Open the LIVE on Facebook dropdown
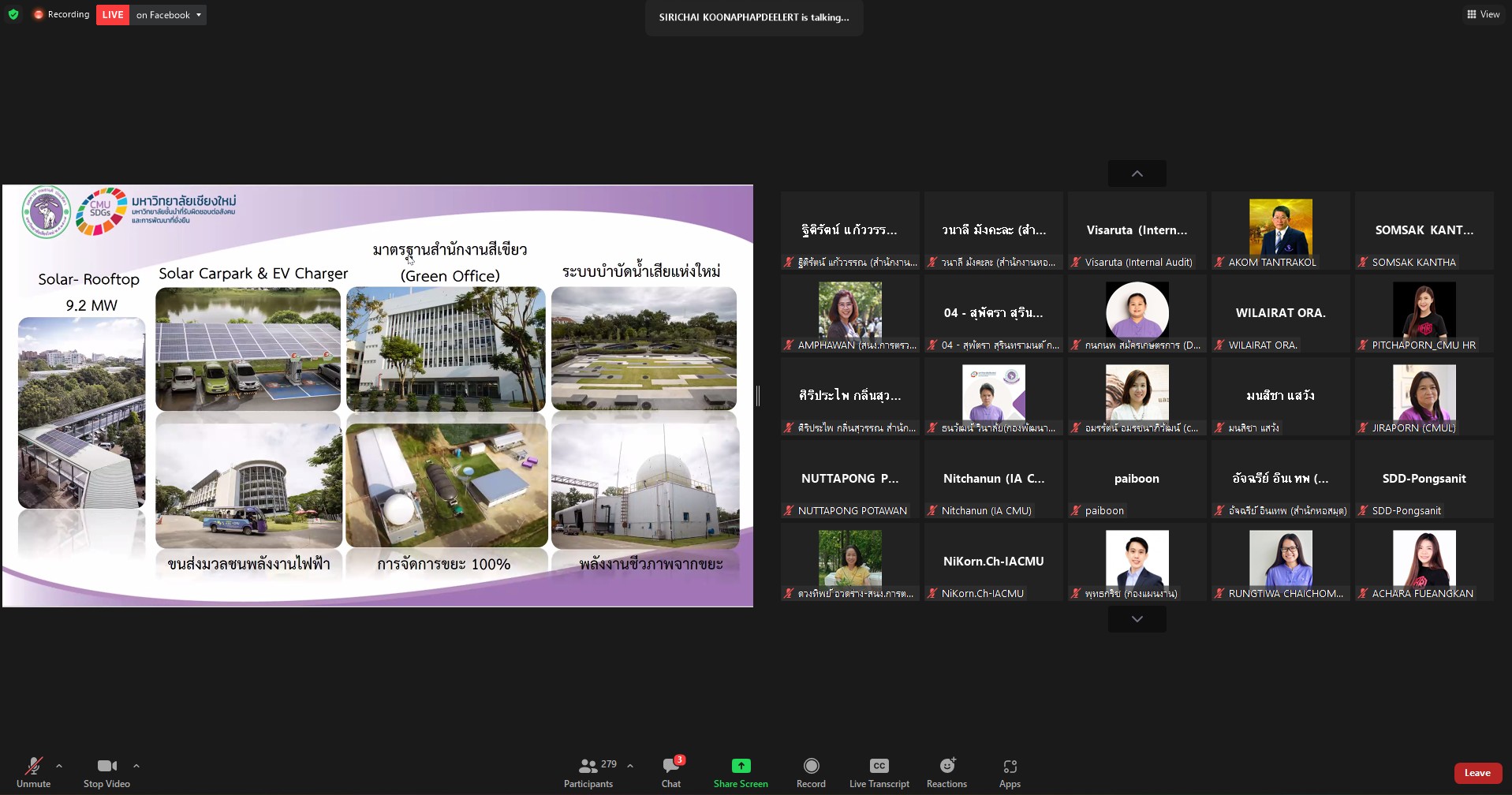Image resolution: width=1512 pixels, height=795 pixels. pos(198,15)
